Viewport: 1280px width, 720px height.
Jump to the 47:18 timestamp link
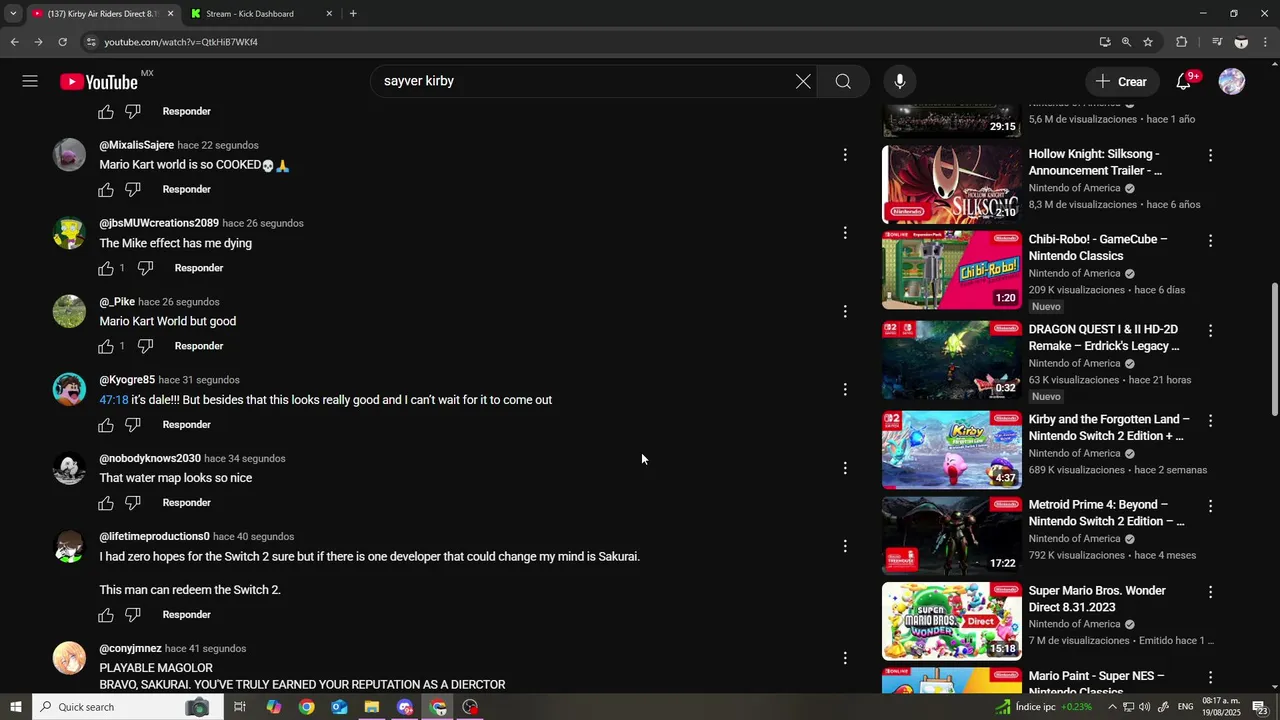click(x=114, y=400)
